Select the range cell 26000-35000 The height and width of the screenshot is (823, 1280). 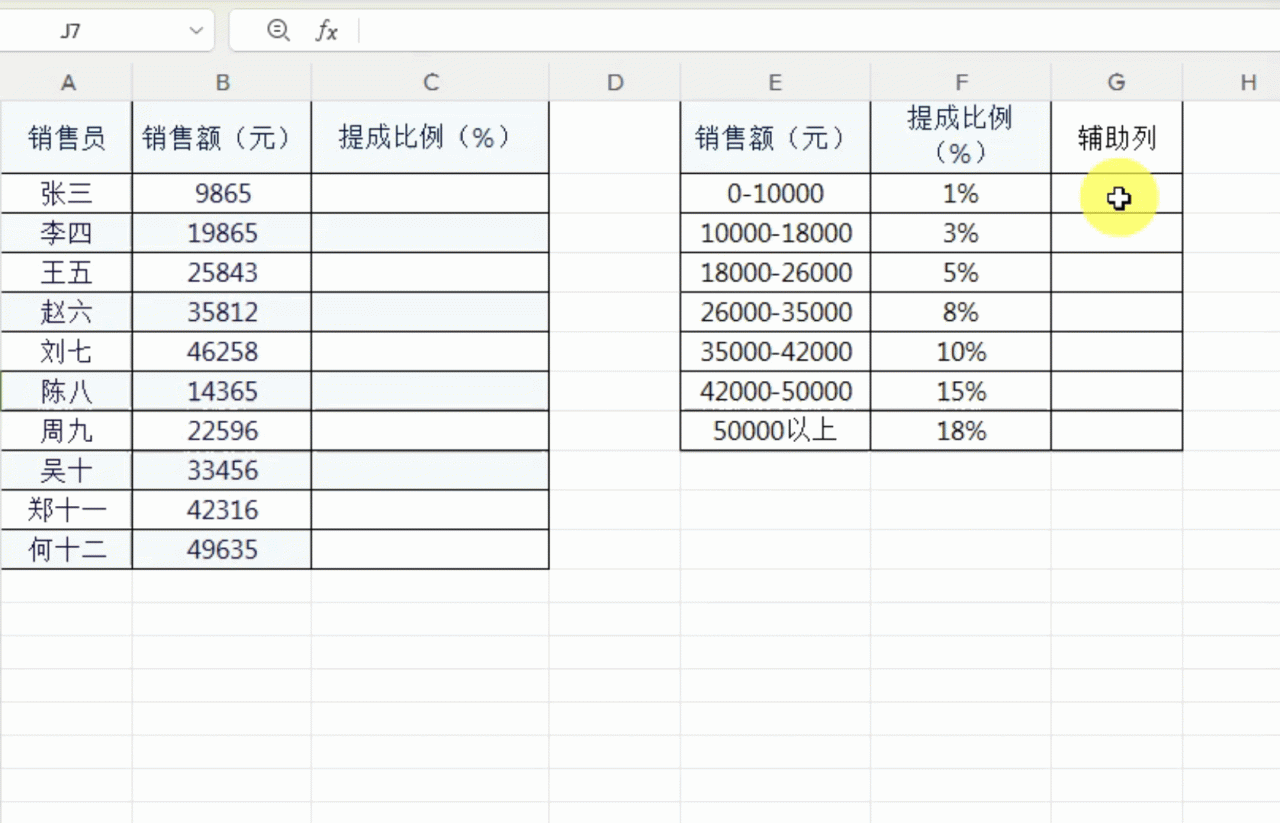[775, 312]
